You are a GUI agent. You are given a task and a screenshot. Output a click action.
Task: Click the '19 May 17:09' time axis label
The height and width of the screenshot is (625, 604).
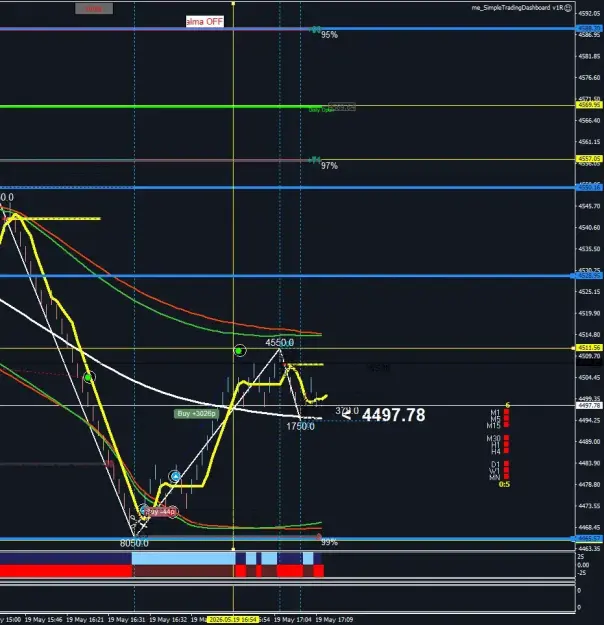click(x=334, y=619)
